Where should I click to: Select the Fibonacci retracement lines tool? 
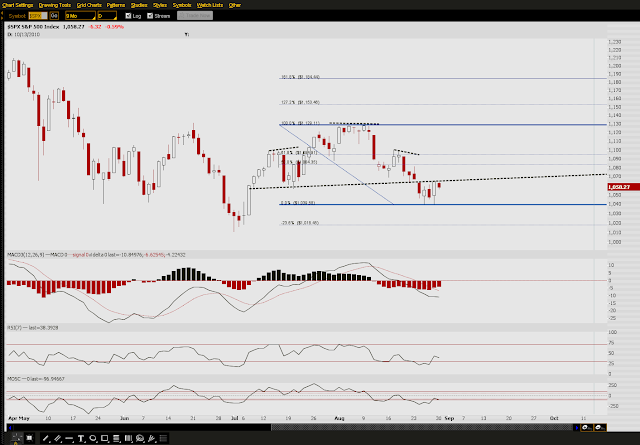point(116,438)
